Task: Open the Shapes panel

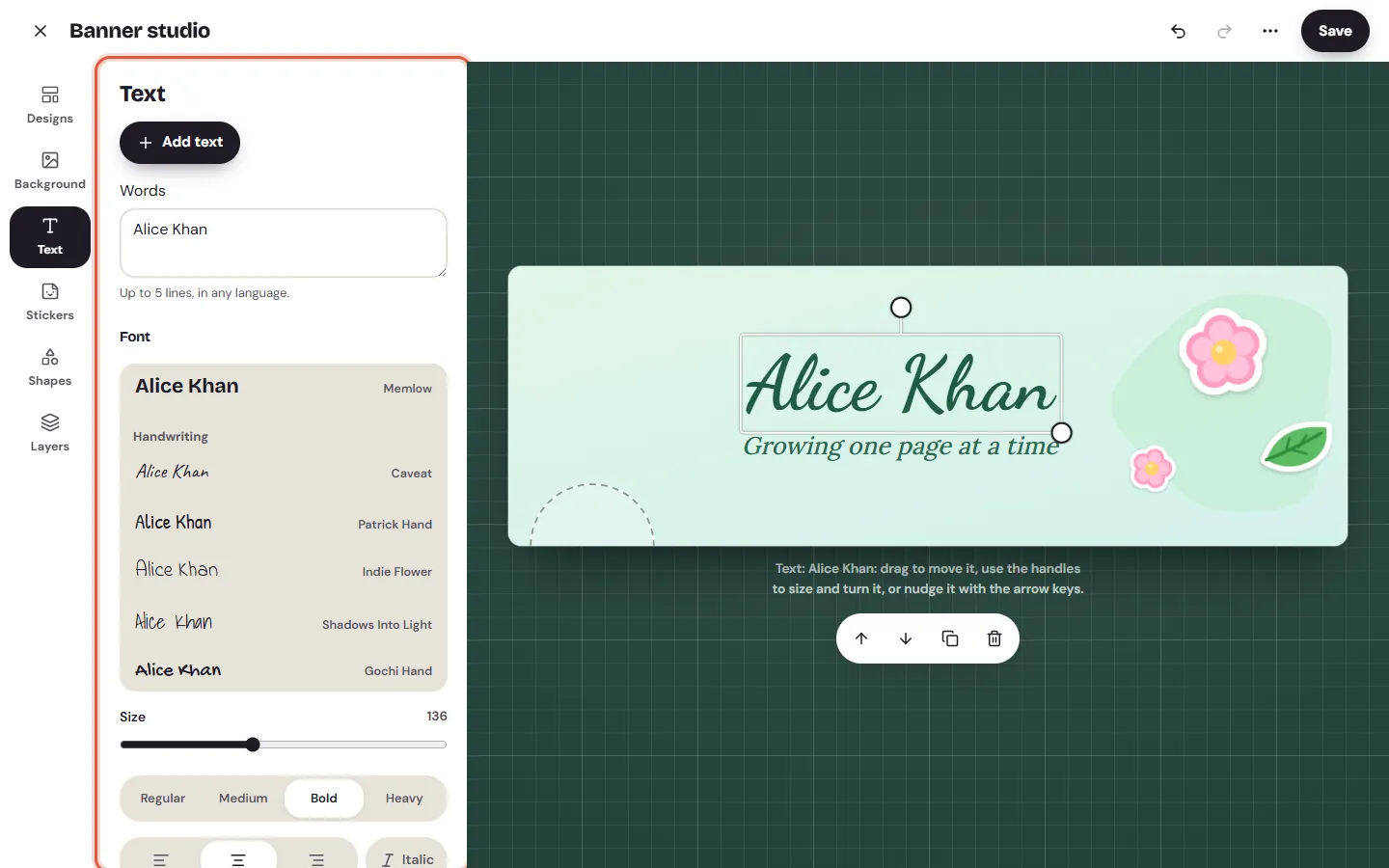Action: click(50, 367)
